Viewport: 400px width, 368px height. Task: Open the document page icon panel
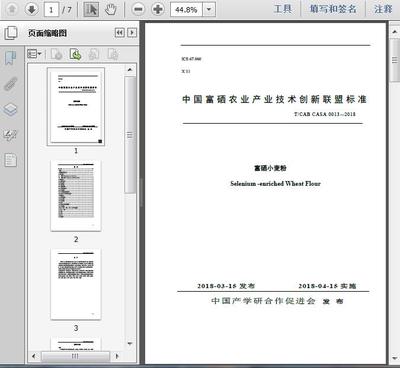10,160
